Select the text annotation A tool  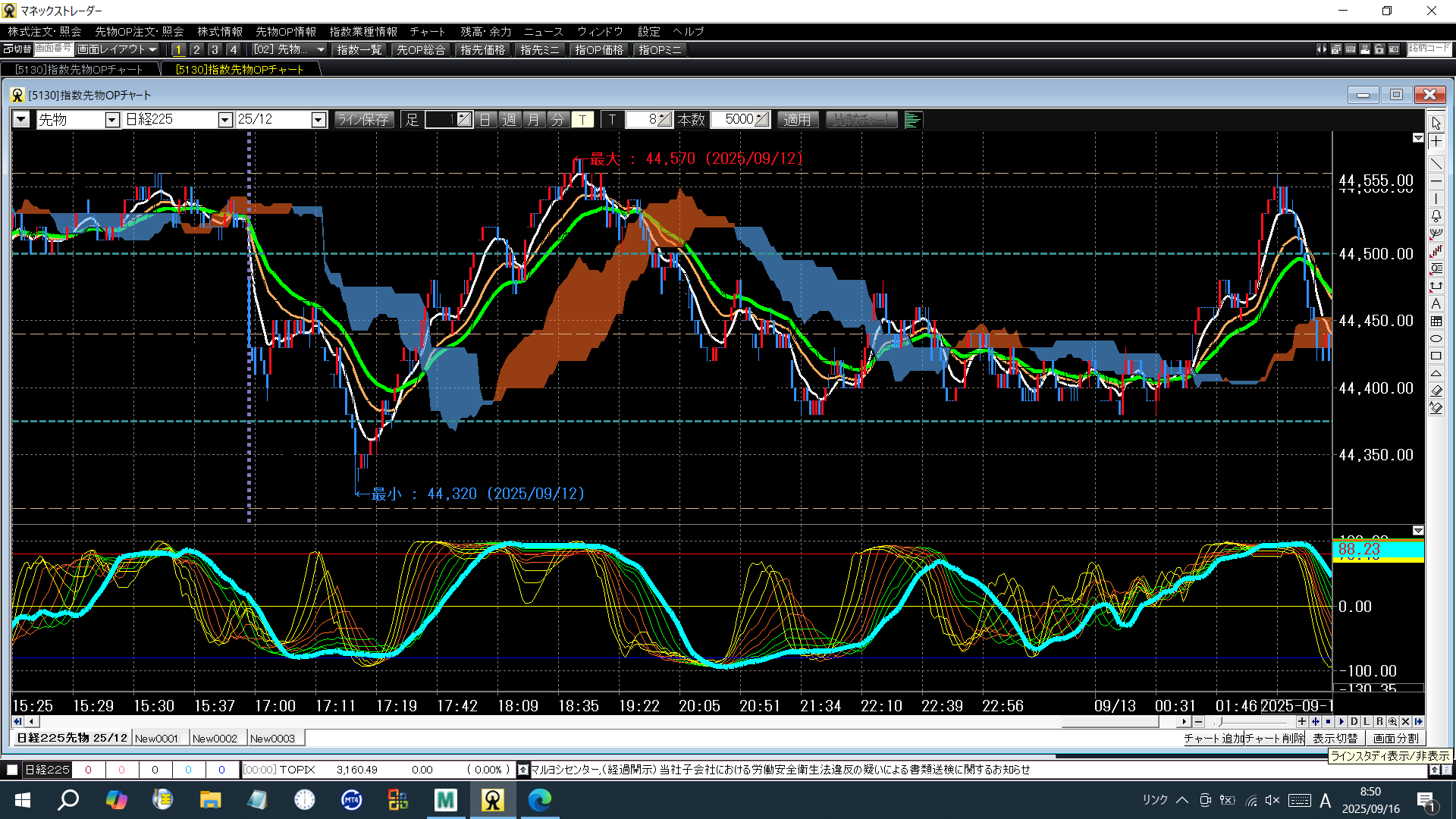(x=1436, y=304)
